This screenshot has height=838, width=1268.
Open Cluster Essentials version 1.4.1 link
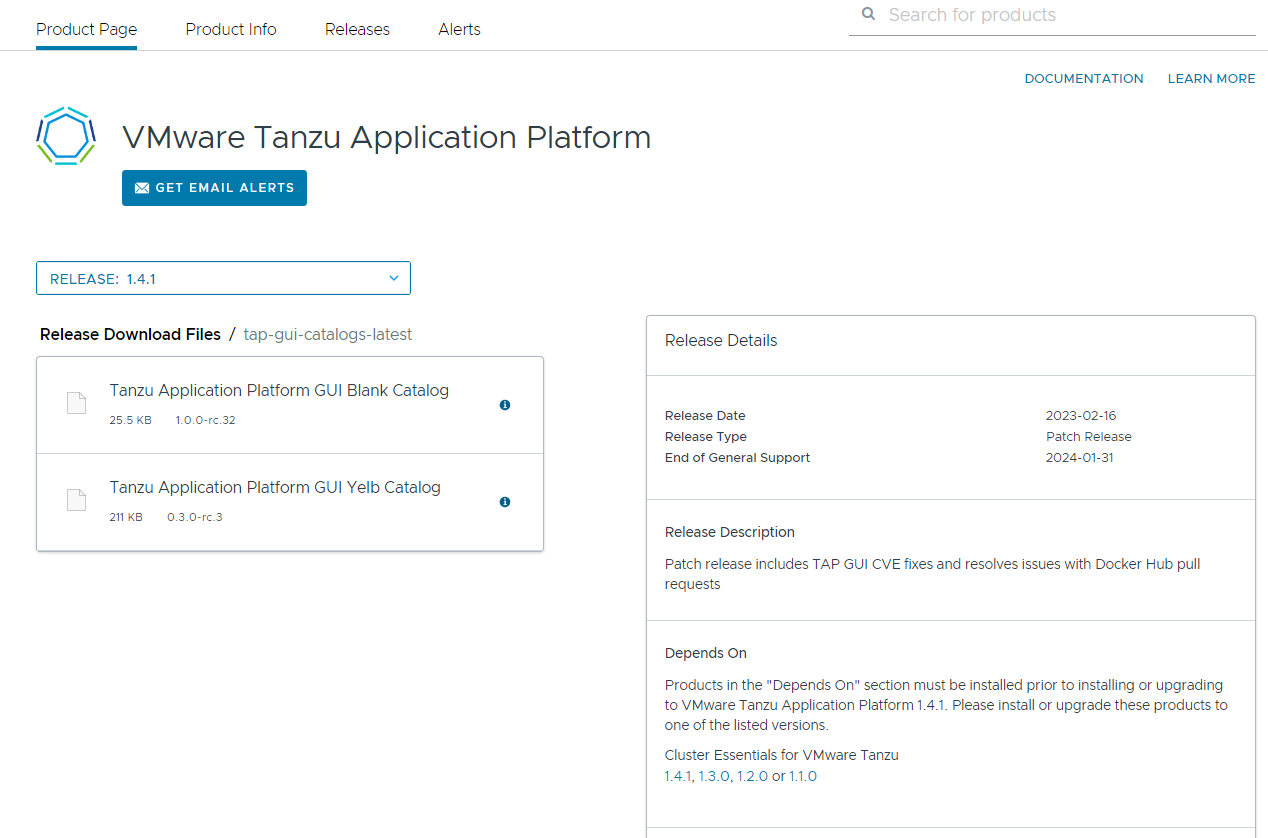pyautogui.click(x=677, y=776)
